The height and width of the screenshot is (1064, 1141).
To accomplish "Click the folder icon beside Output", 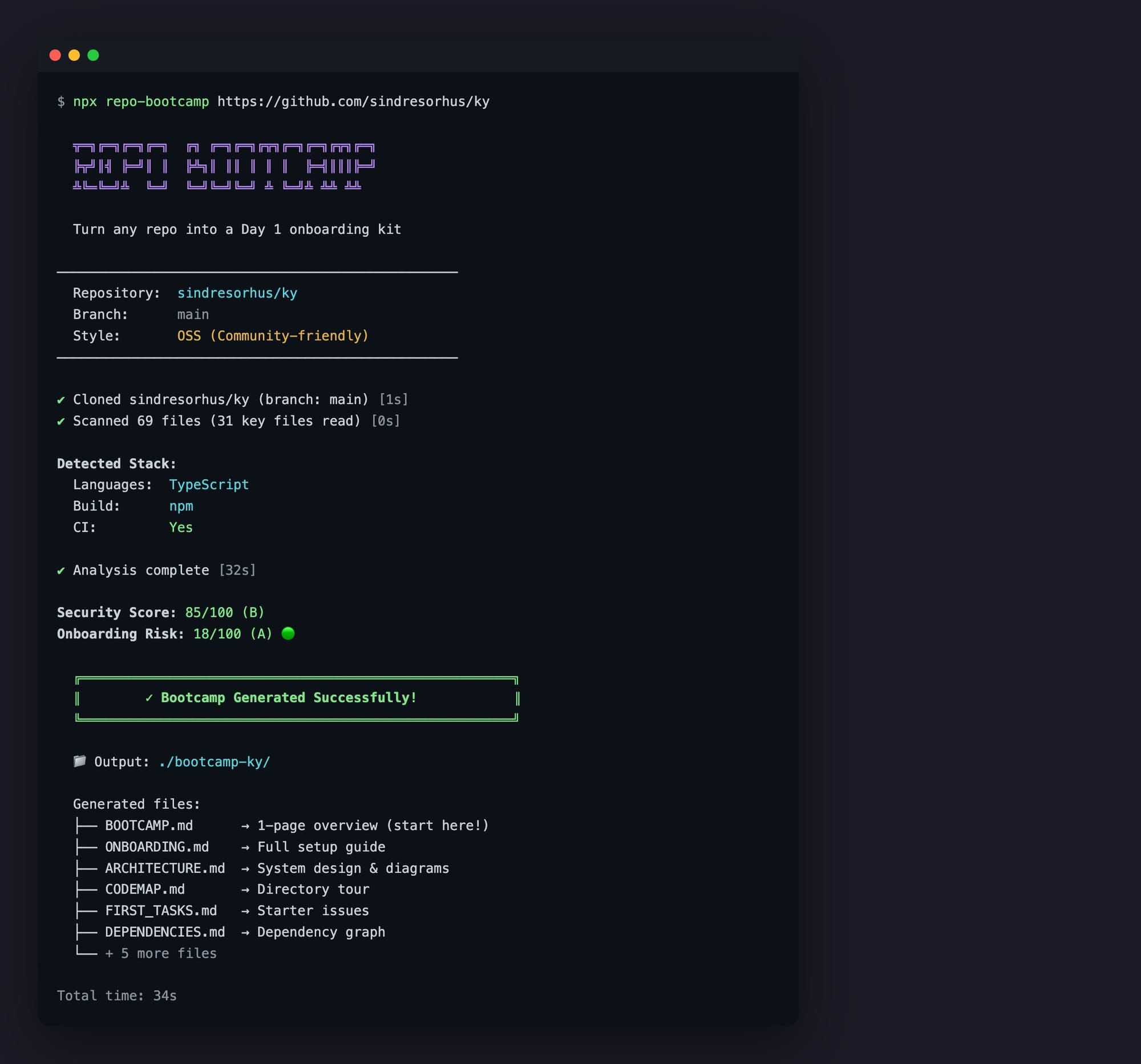I will point(80,761).
